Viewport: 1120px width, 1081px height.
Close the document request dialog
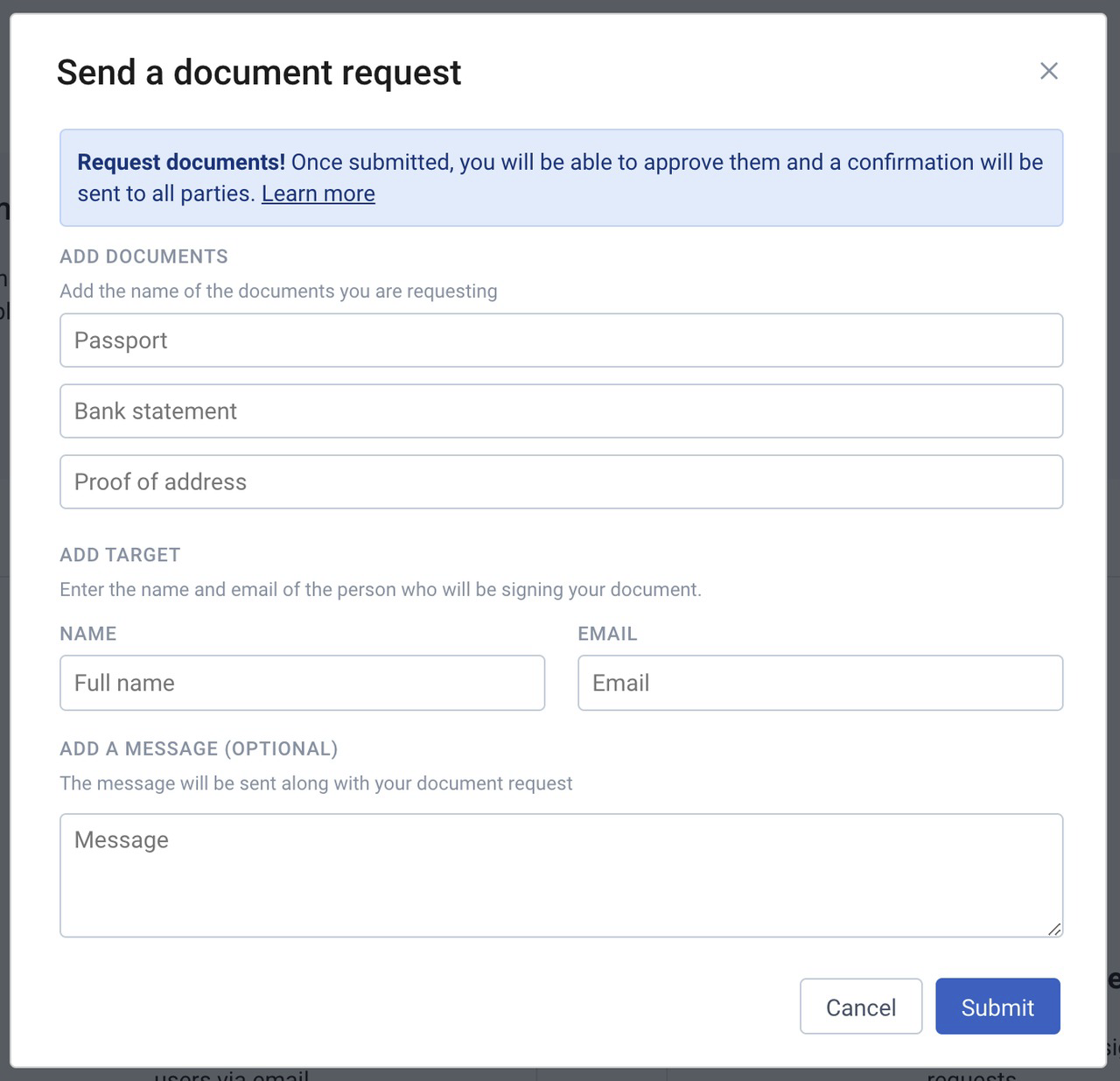1048,71
